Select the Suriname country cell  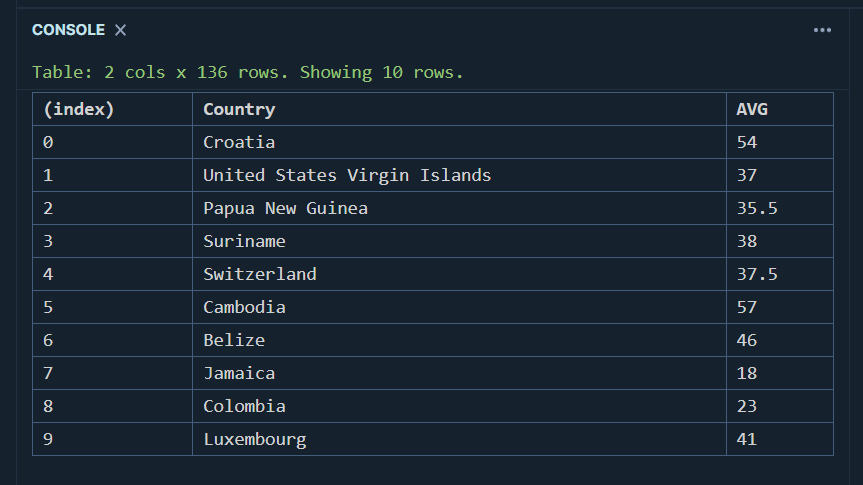coord(244,241)
